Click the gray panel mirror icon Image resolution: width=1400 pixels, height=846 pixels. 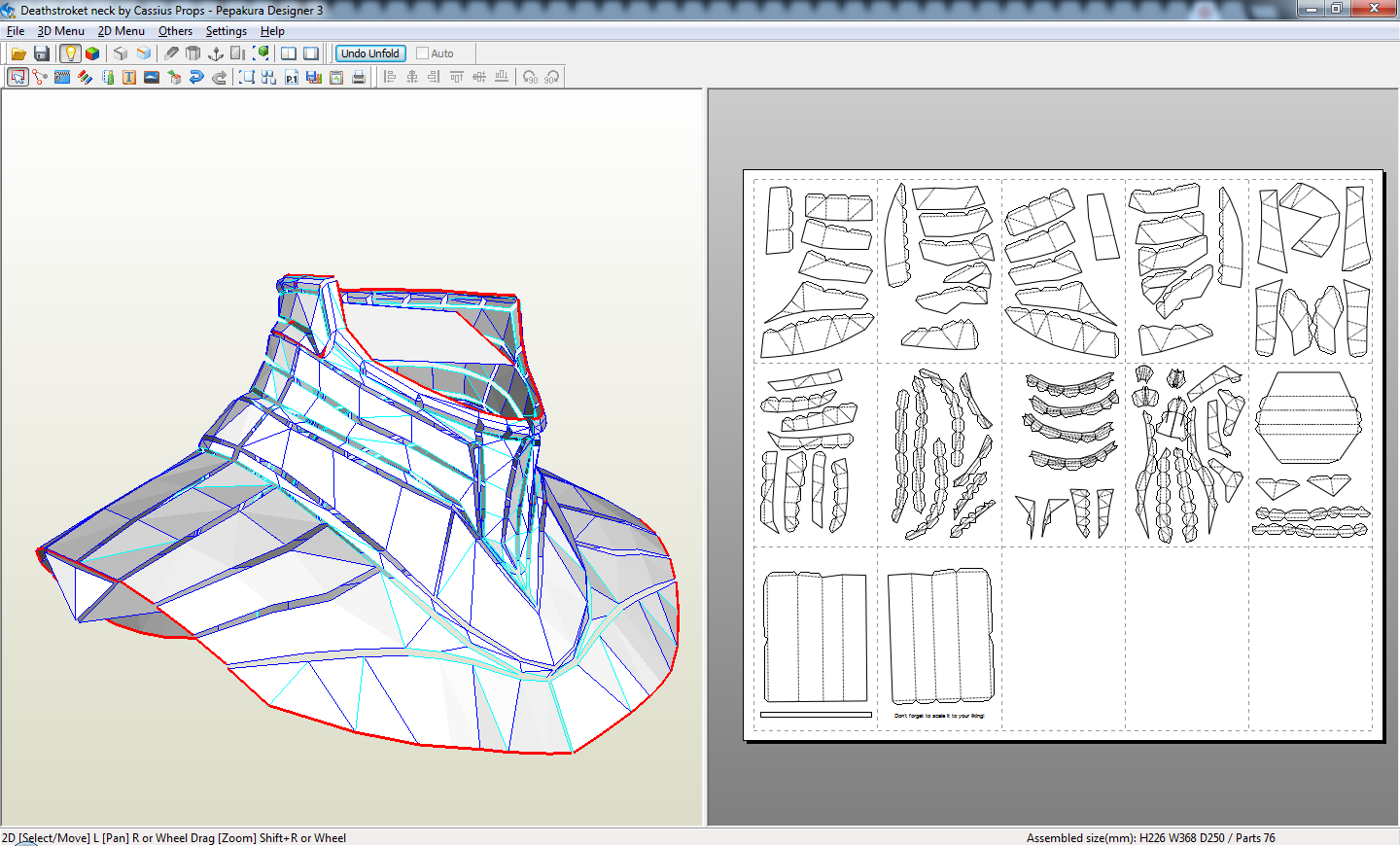point(238,53)
